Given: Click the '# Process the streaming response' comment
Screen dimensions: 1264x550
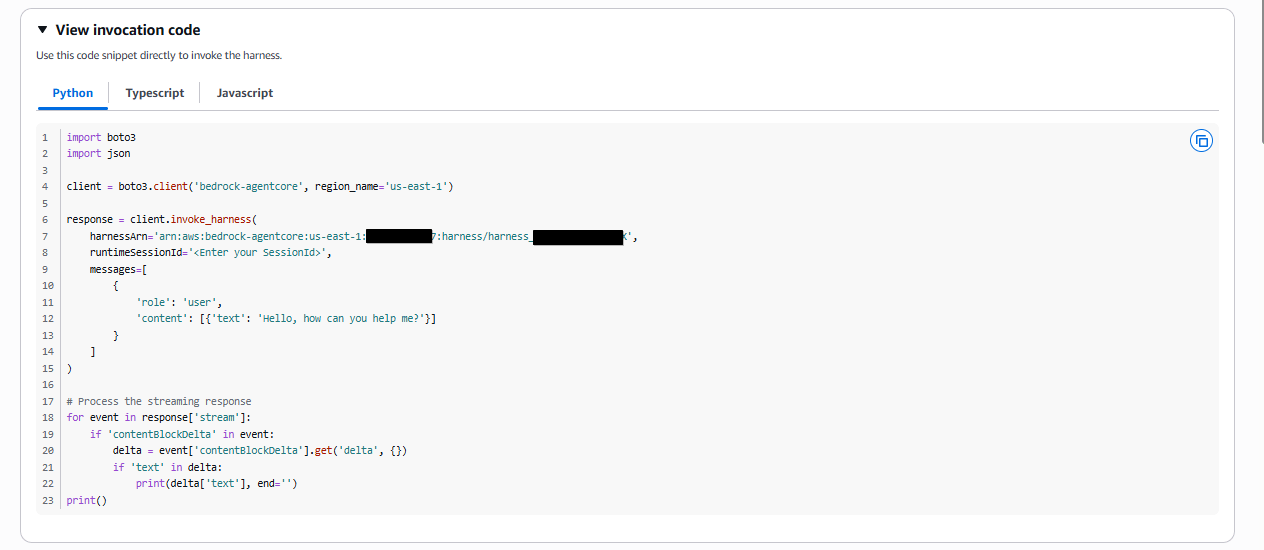Looking at the screenshot, I should (x=158, y=401).
